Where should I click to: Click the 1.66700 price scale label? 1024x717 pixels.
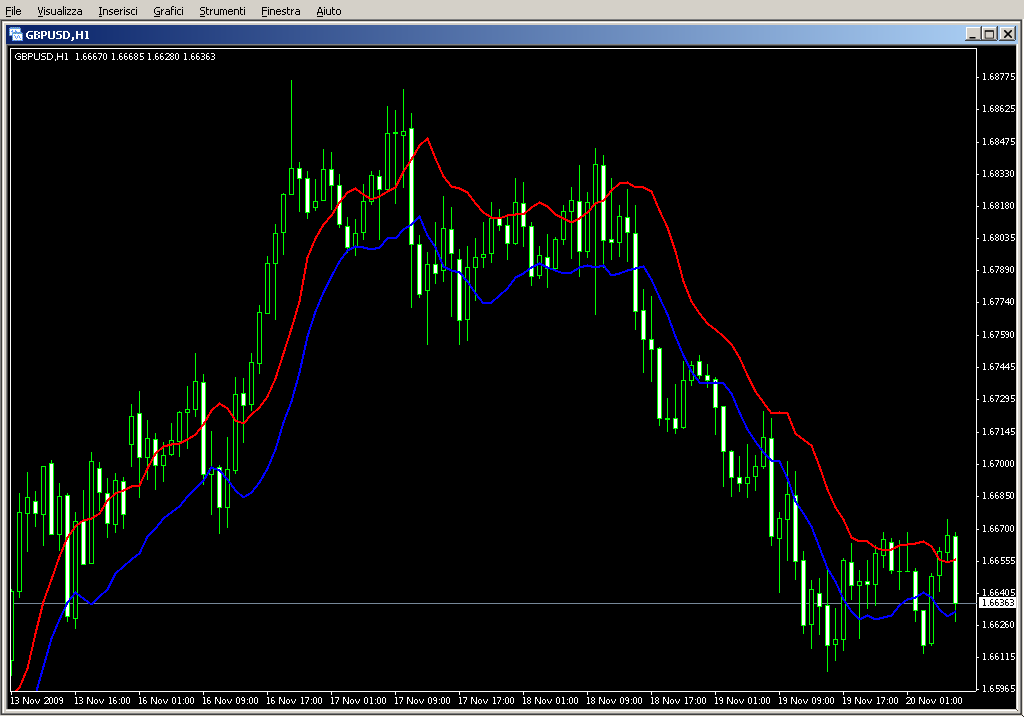coord(999,528)
